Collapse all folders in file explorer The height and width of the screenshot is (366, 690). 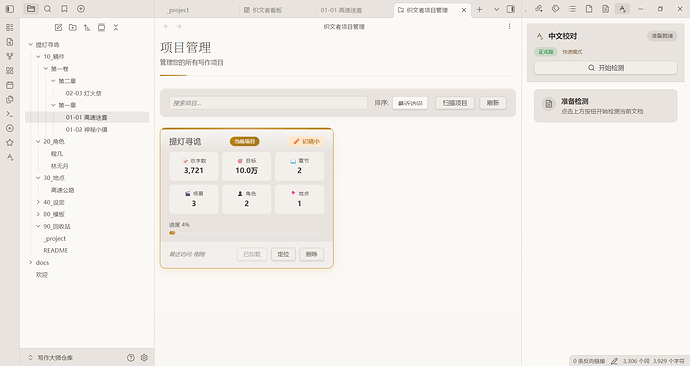[116, 27]
